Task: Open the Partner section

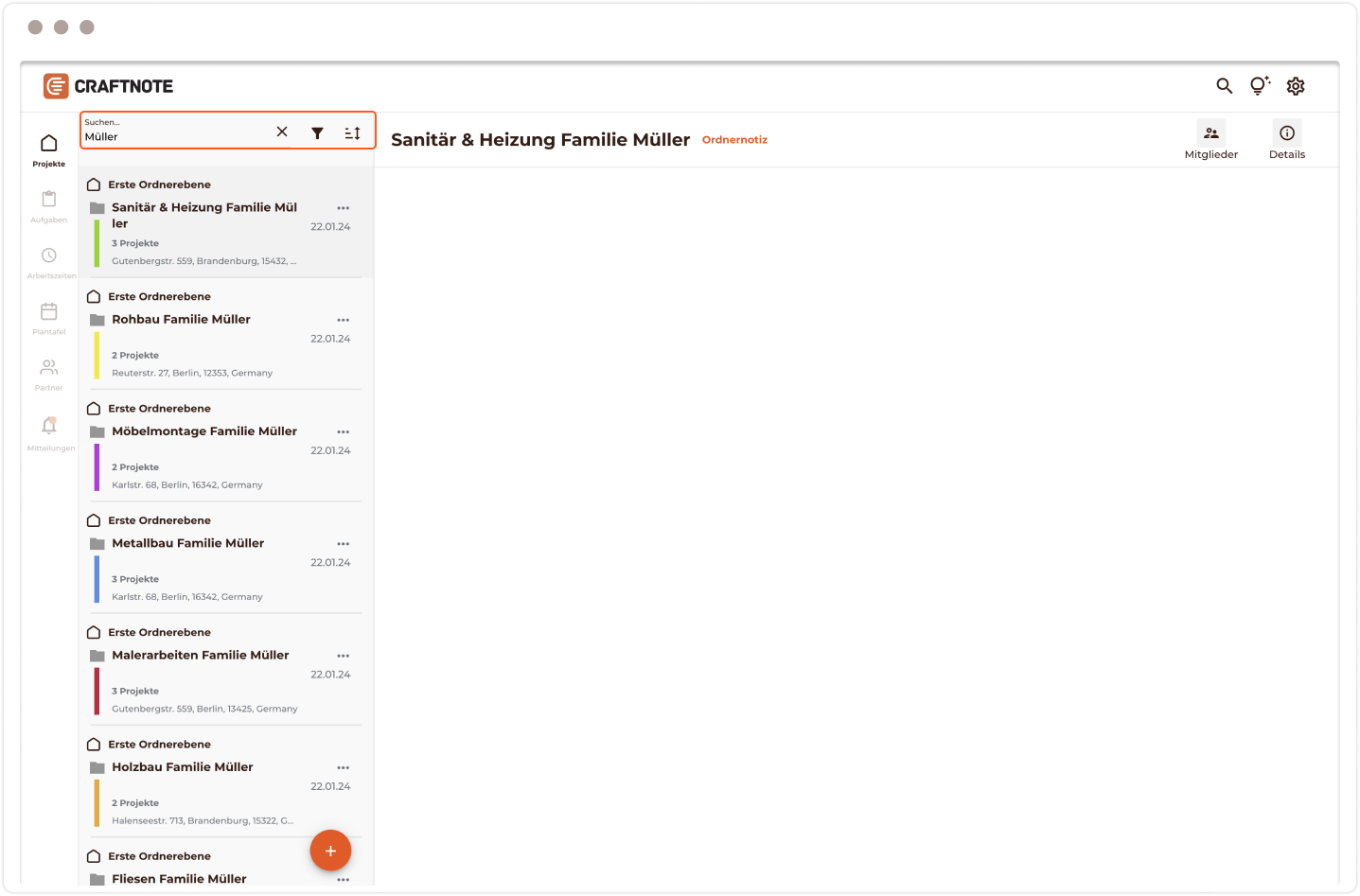Action: coord(49,373)
